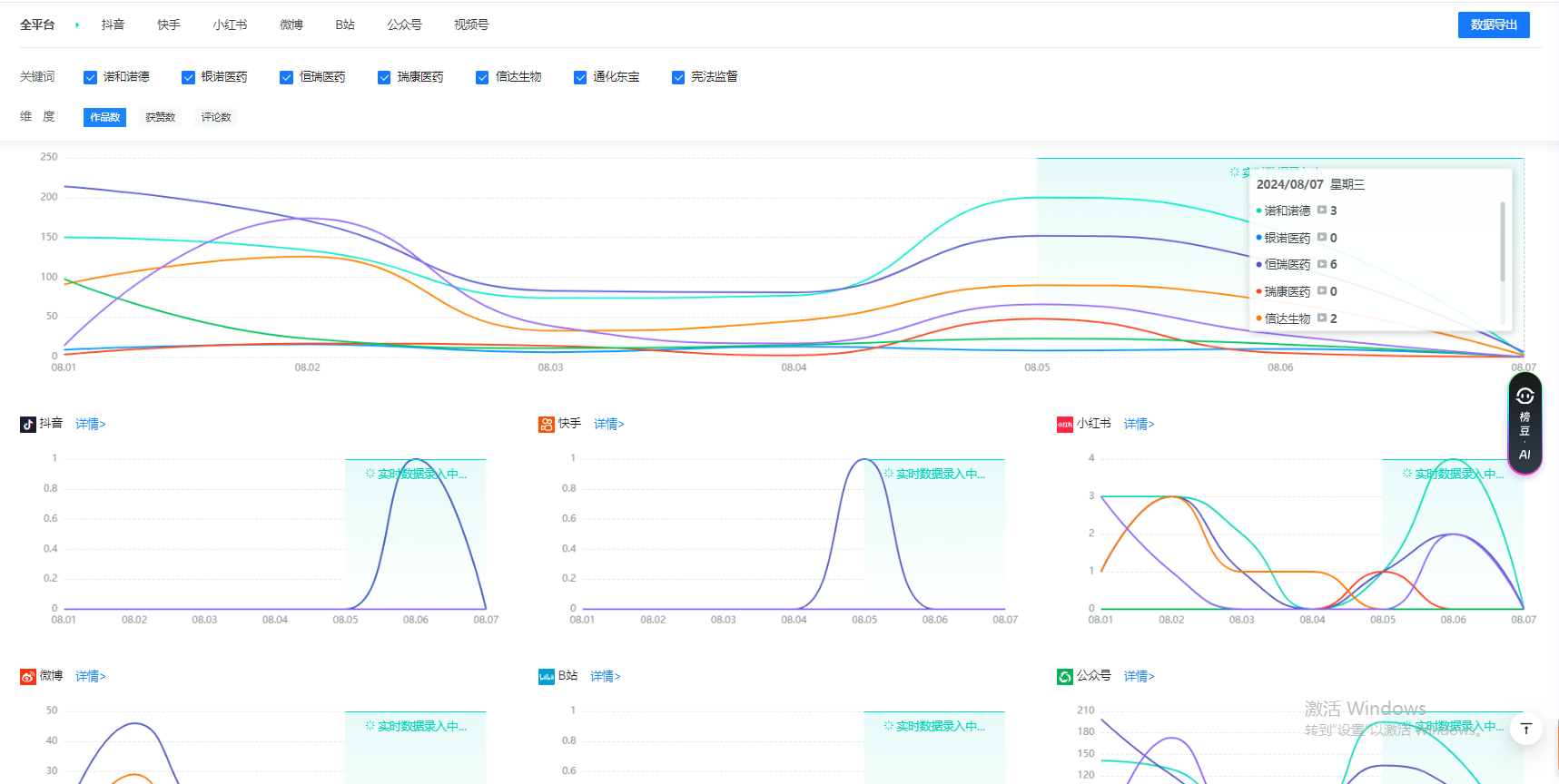The width and height of the screenshot is (1559, 784).
Task: Switch to the 抖音 tab
Action: 113,24
